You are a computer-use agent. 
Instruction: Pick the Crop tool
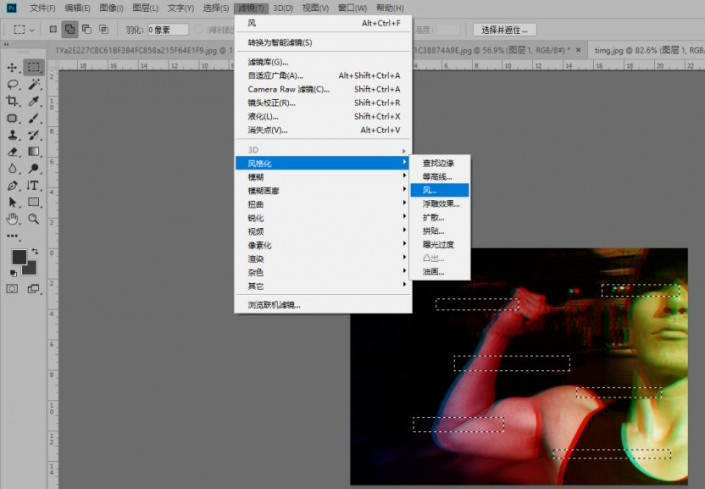coord(13,102)
